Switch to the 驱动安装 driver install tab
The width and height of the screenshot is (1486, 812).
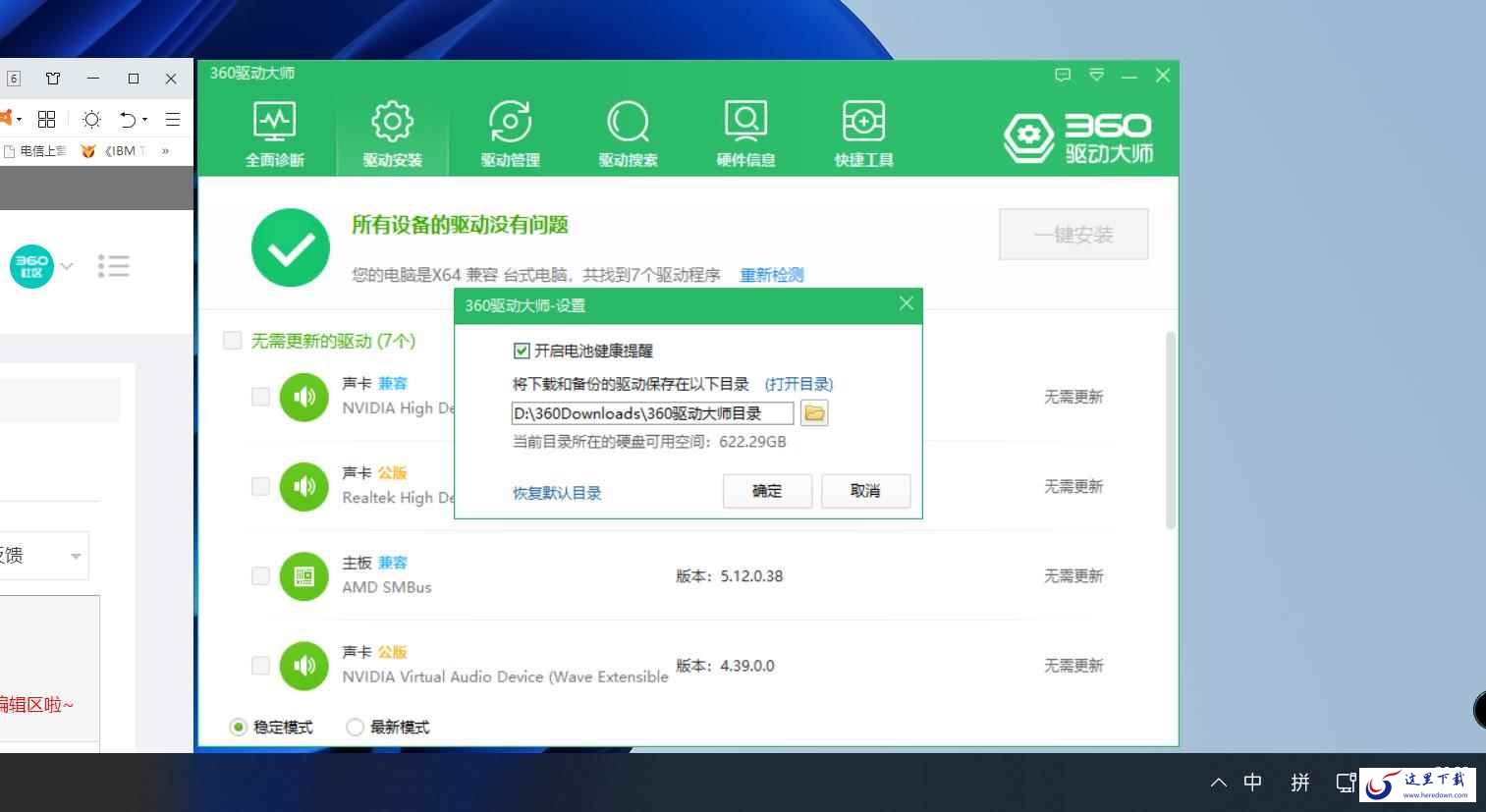(393, 134)
